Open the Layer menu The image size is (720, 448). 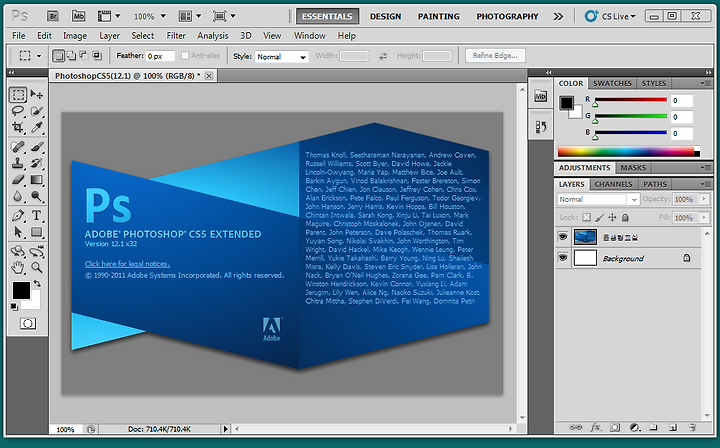coord(109,35)
